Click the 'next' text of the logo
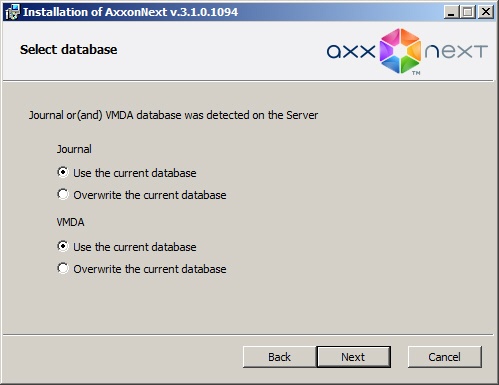Viewport: 499px width, 385px height. (456, 52)
